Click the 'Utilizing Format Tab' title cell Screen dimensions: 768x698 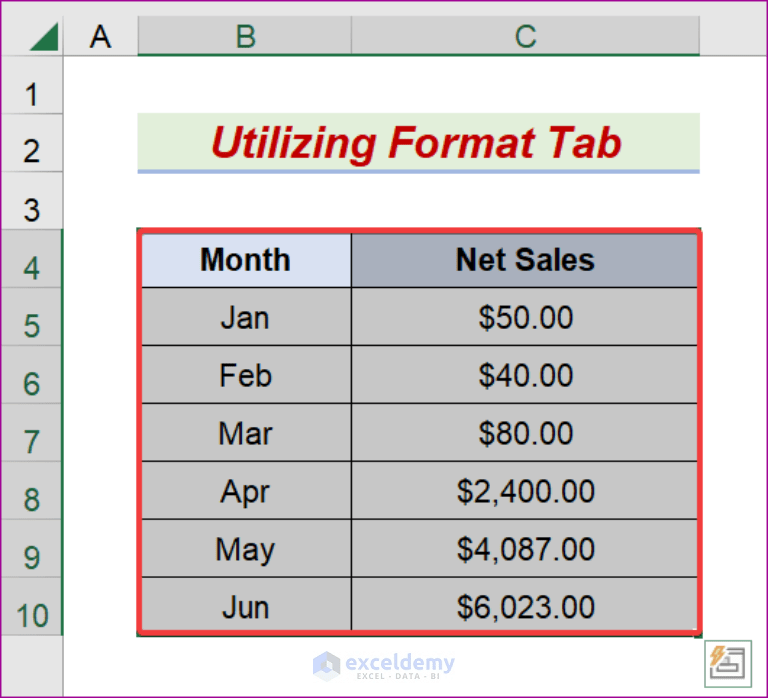[418, 143]
